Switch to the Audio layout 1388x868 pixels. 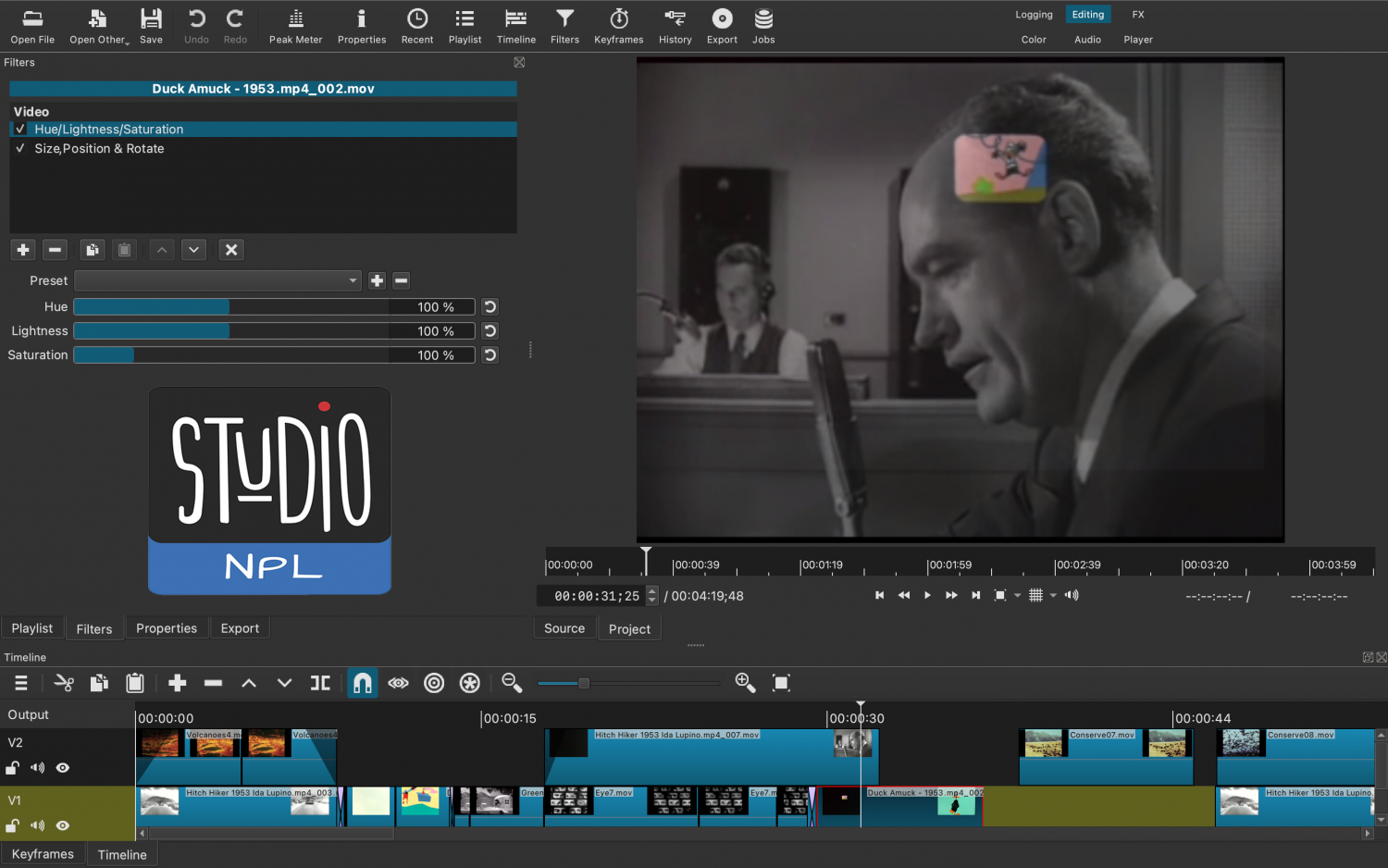[x=1087, y=40]
